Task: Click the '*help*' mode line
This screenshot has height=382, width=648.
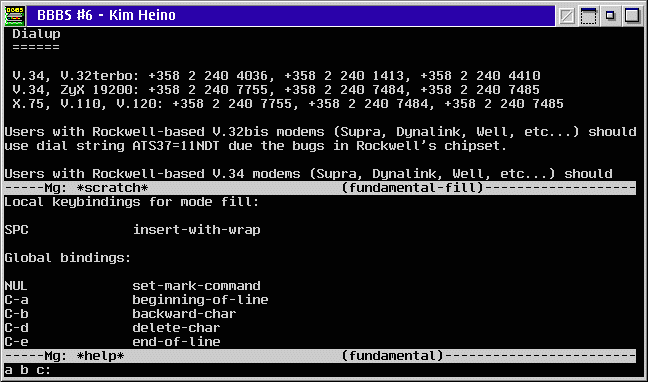Action: tap(320, 356)
